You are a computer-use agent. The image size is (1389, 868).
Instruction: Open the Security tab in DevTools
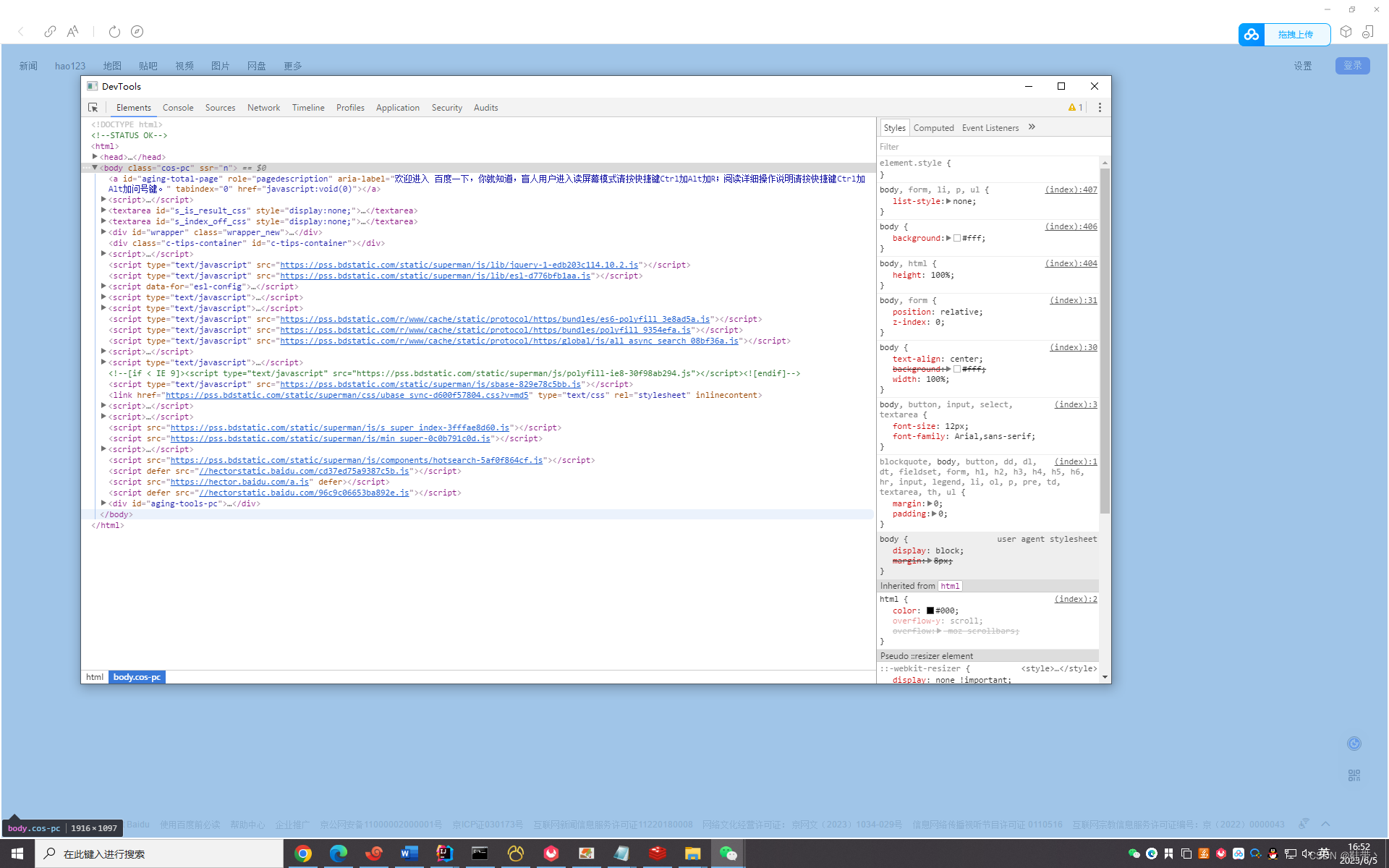446,107
